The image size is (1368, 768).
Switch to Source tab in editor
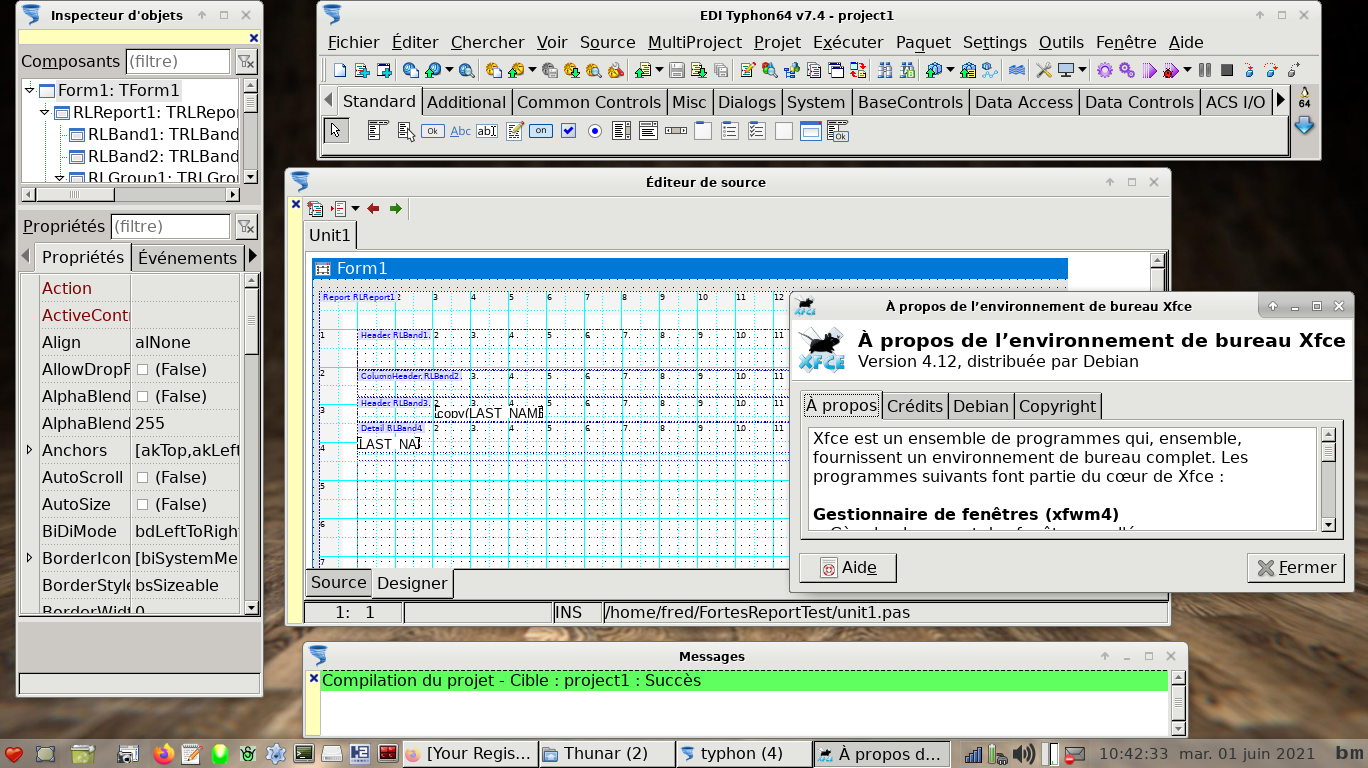pyautogui.click(x=338, y=582)
